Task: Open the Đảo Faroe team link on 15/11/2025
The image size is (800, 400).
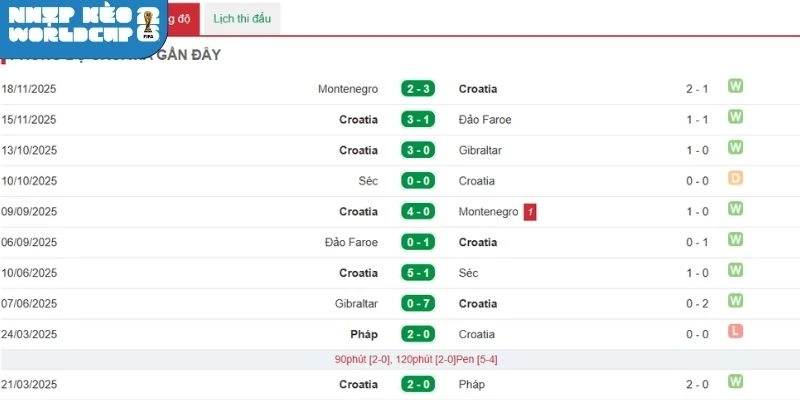Action: coord(485,120)
